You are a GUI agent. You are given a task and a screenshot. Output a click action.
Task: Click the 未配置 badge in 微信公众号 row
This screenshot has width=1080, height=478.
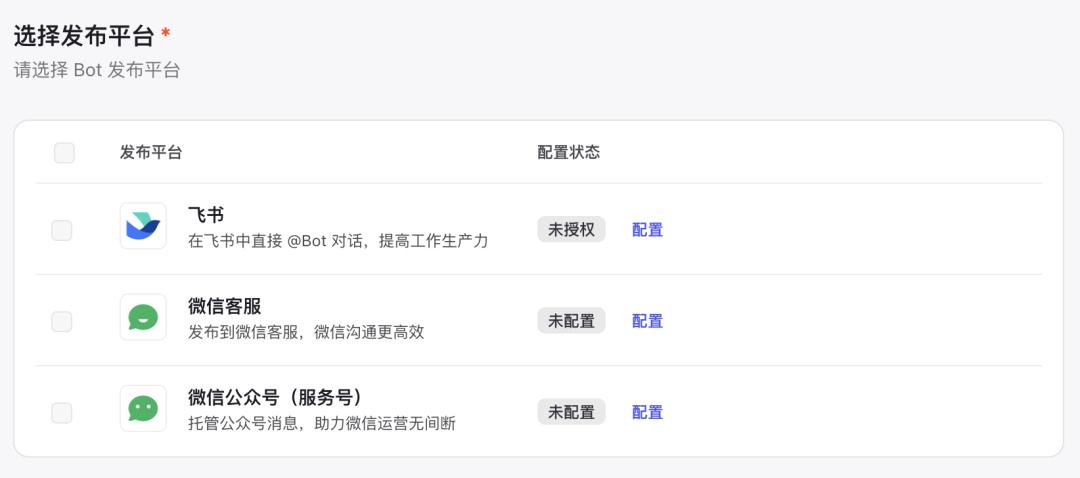(x=571, y=412)
